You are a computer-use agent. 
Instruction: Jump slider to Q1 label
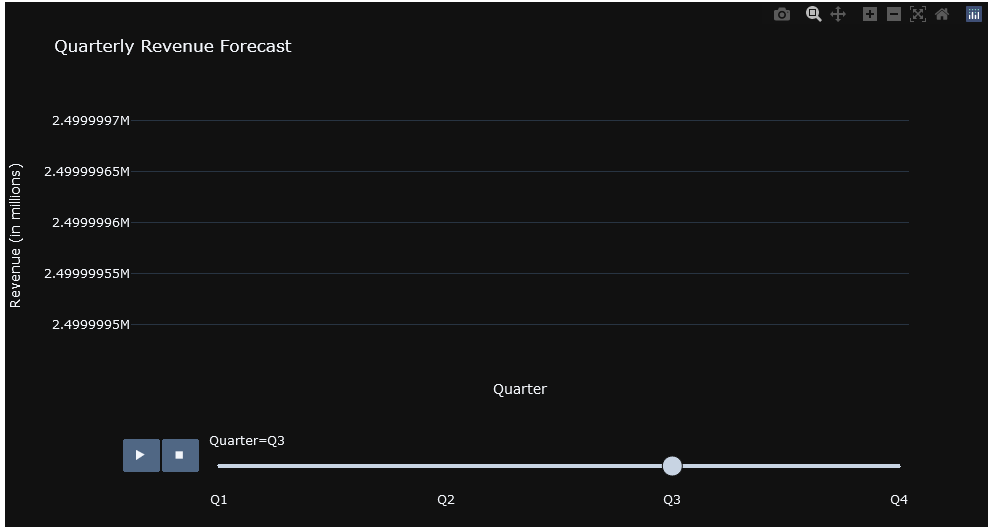coord(218,500)
